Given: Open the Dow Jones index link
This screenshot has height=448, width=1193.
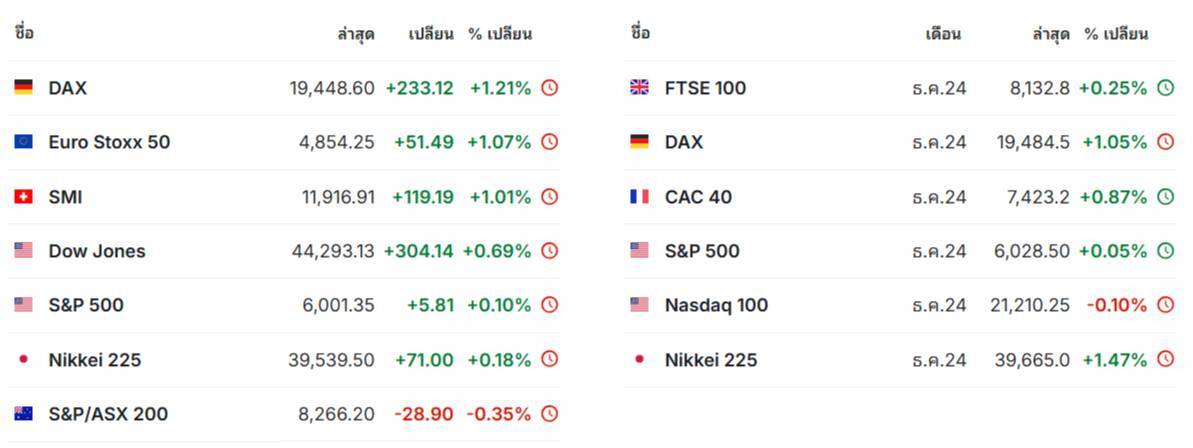Looking at the screenshot, I should pyautogui.click(x=97, y=251).
